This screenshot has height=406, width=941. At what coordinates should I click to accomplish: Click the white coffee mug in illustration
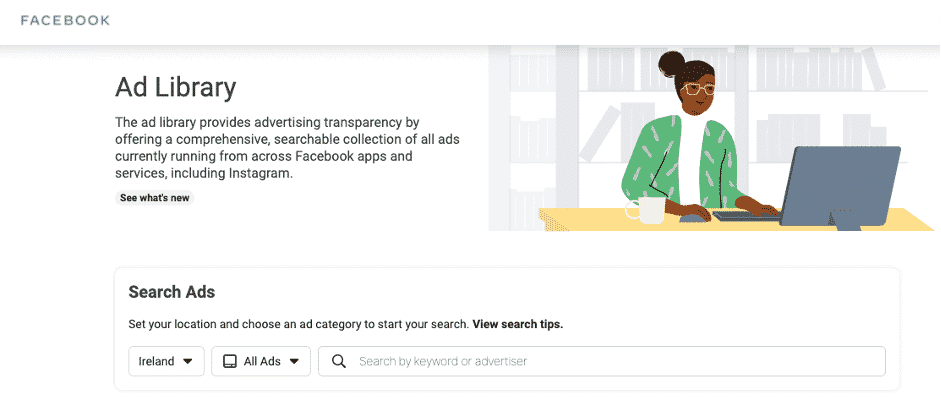[x=646, y=210]
